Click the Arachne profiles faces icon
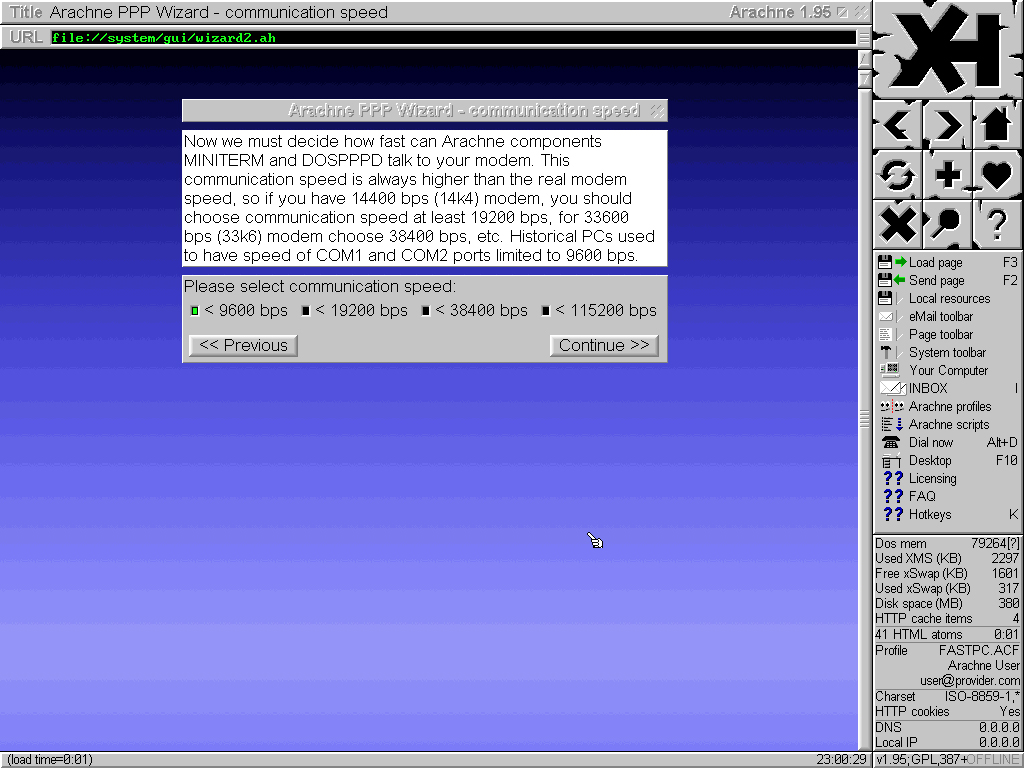Screen dimensions: 1024x768 click(x=892, y=406)
